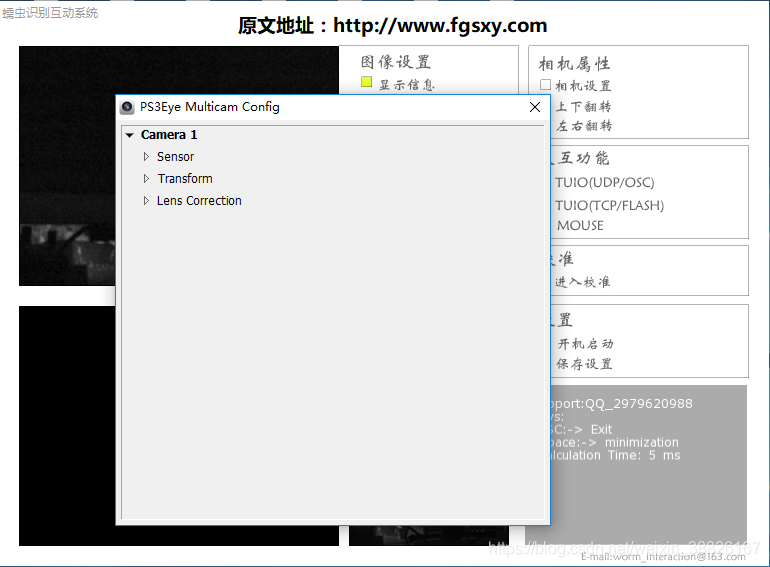
Task: Select the Camera 1 tree label
Action: click(x=169, y=135)
